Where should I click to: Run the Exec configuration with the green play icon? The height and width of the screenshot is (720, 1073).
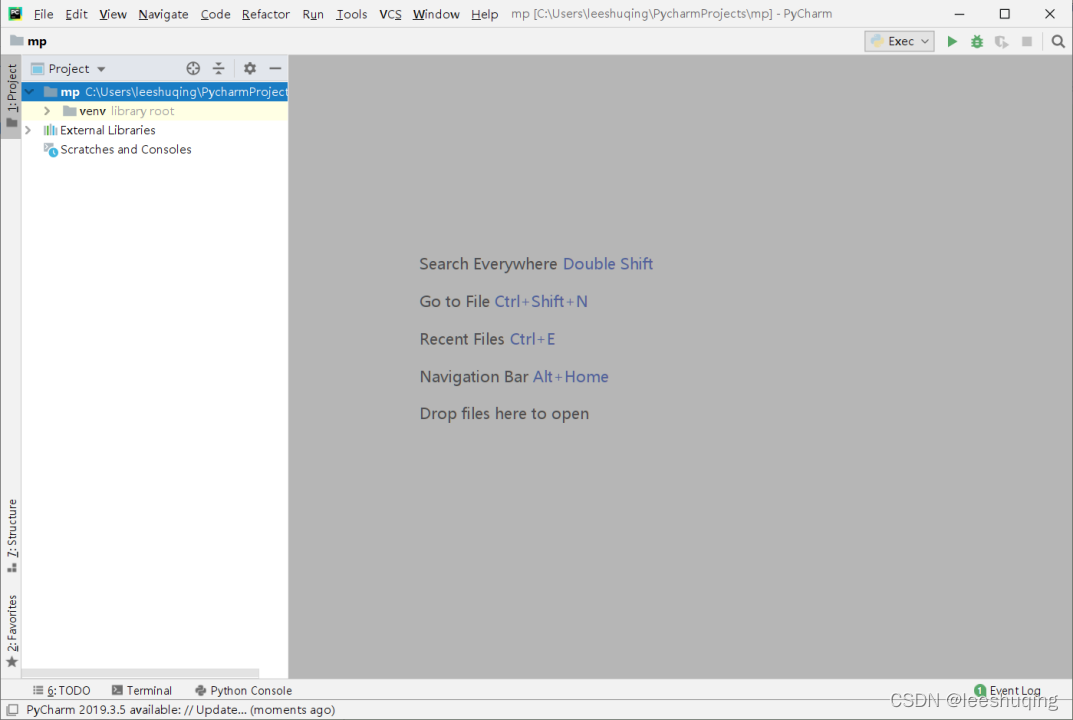click(952, 41)
